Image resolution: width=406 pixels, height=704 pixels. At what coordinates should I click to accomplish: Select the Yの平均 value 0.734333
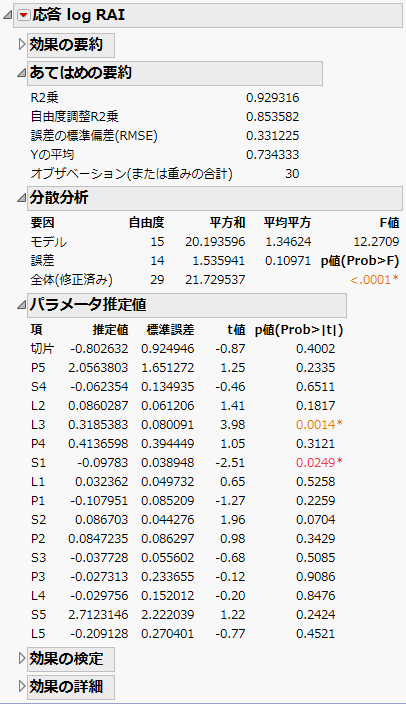272,155
